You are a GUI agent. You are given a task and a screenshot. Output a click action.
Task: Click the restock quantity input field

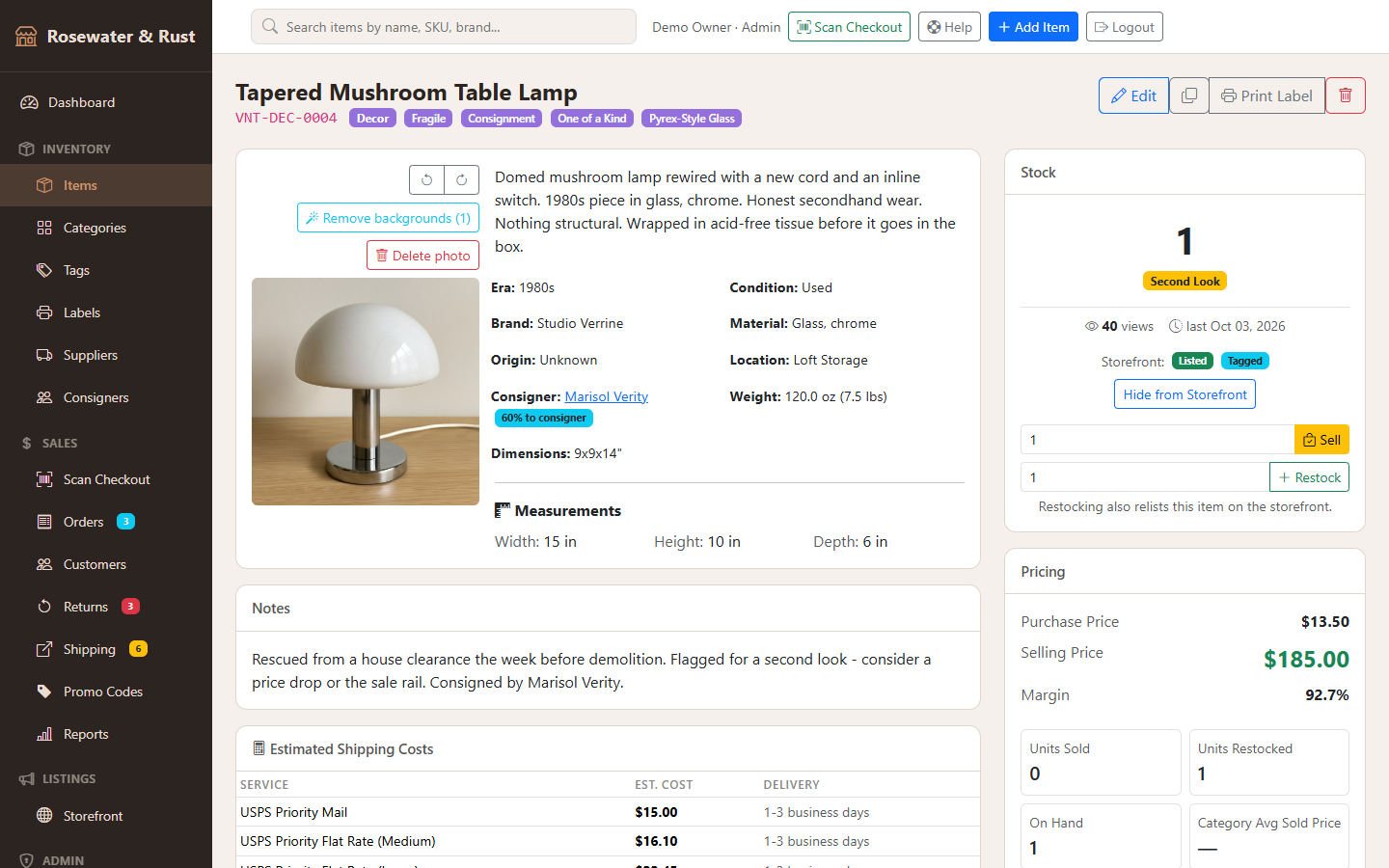tap(1145, 477)
